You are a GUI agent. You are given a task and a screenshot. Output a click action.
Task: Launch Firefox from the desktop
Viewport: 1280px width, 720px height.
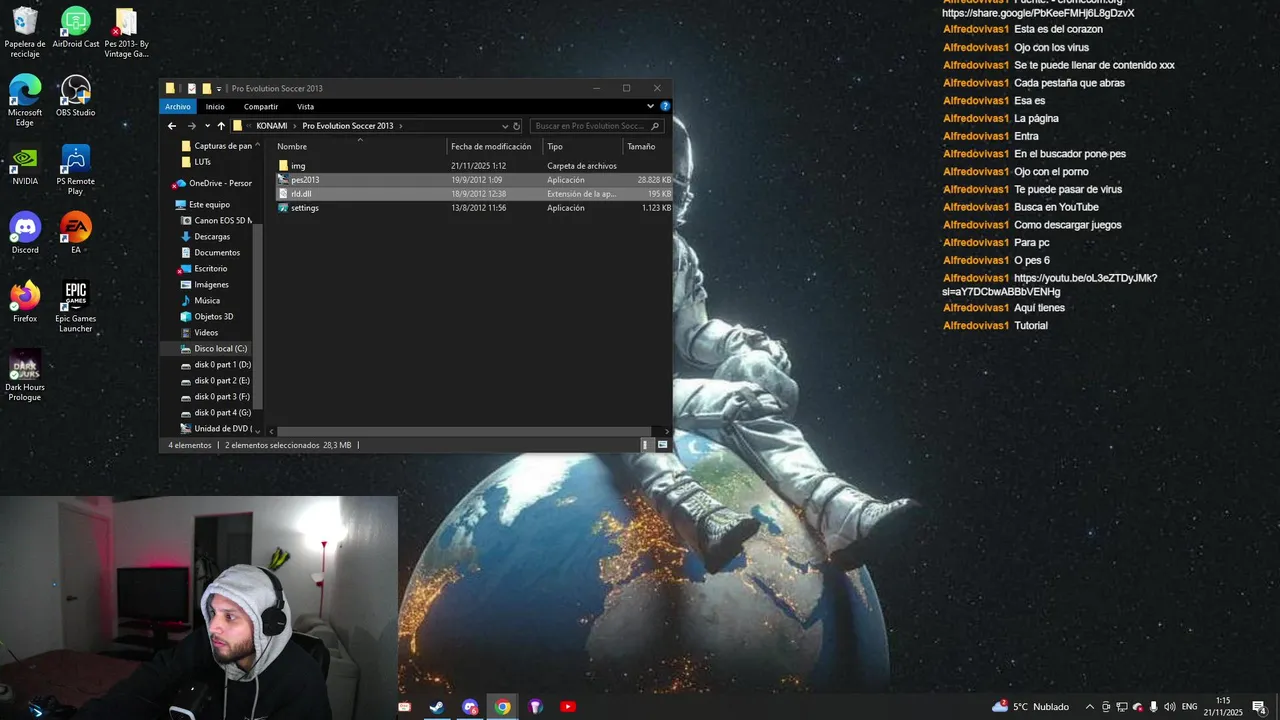point(25,303)
